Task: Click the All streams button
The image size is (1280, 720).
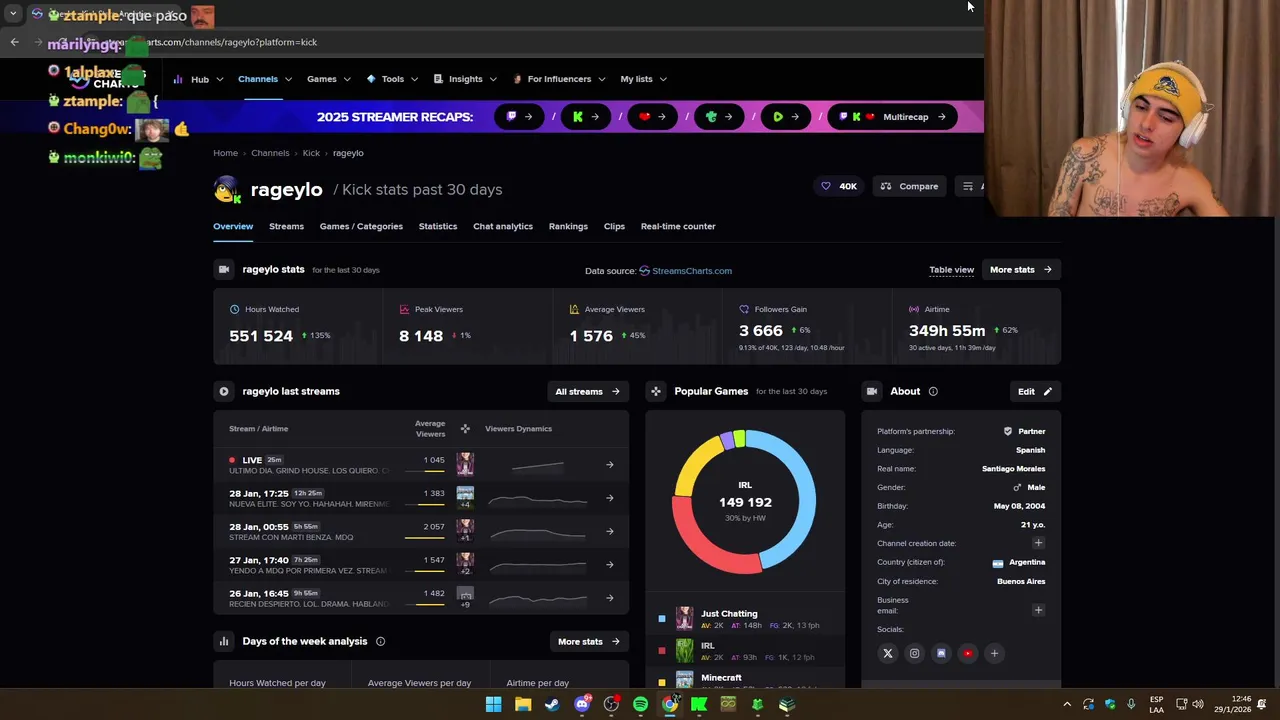Action: pyautogui.click(x=587, y=391)
